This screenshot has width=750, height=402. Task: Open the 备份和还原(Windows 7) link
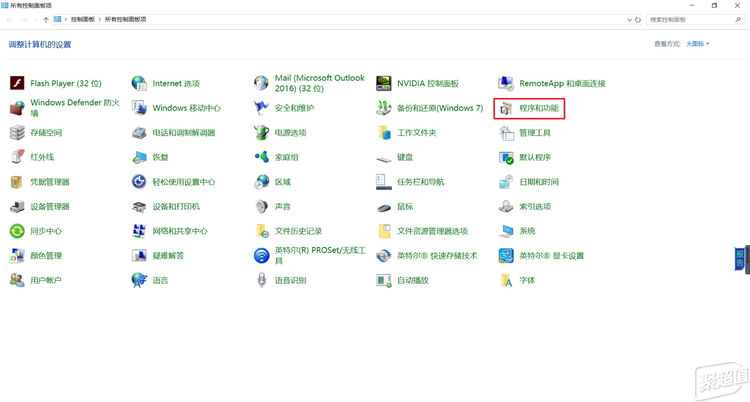tap(440, 108)
